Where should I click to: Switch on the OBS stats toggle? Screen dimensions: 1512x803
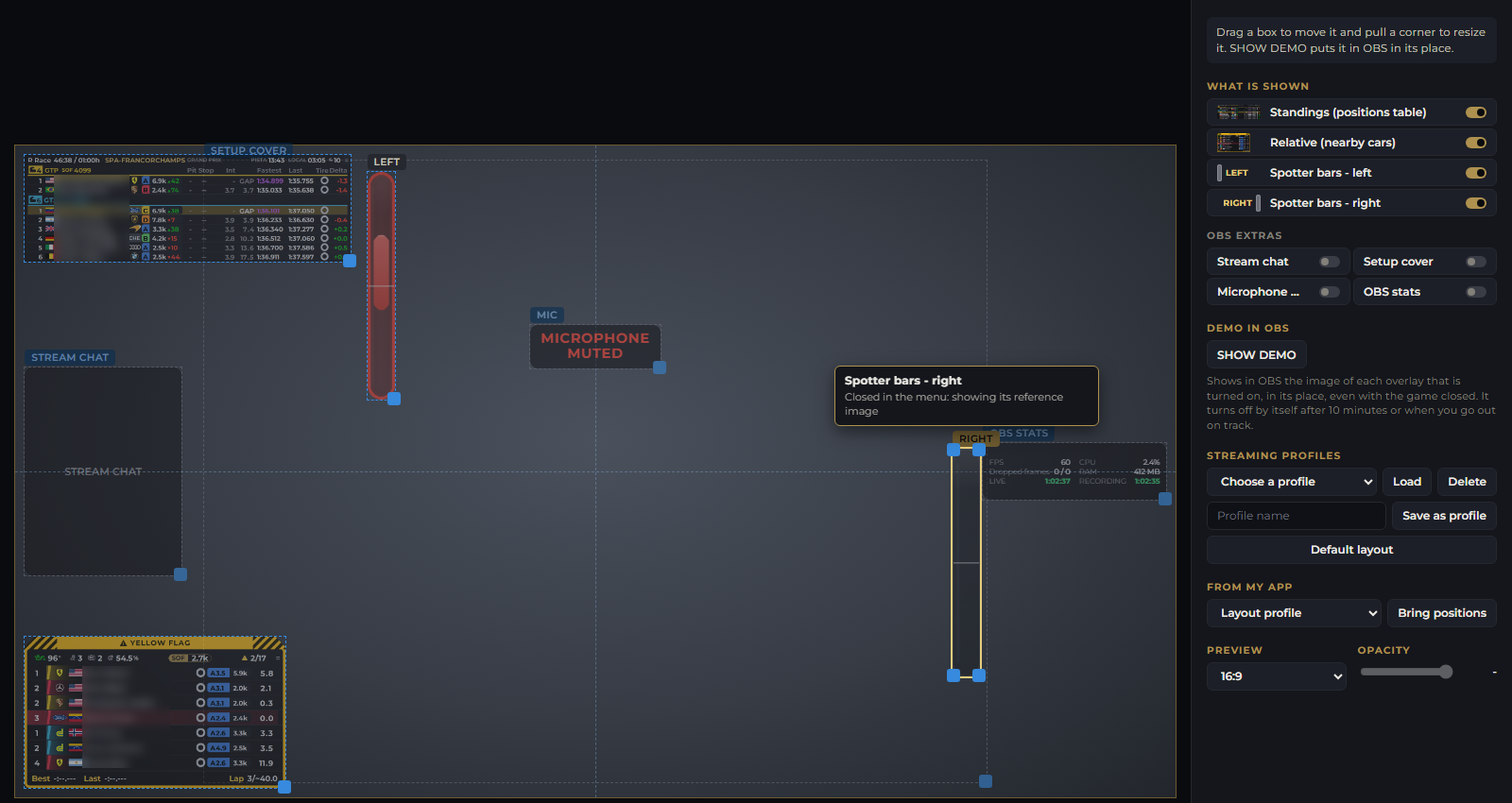tap(1476, 292)
